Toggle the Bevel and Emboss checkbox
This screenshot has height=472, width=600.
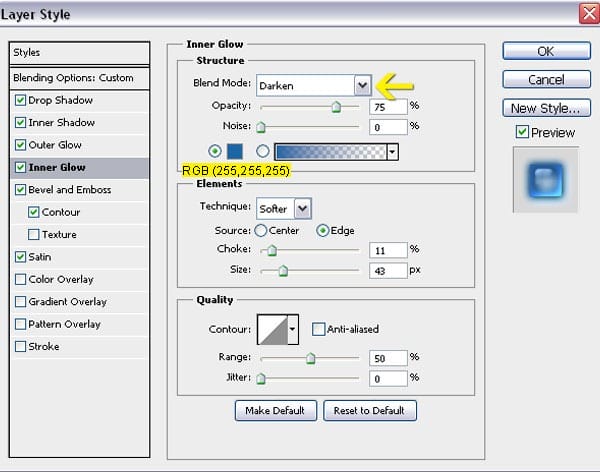tap(20, 190)
